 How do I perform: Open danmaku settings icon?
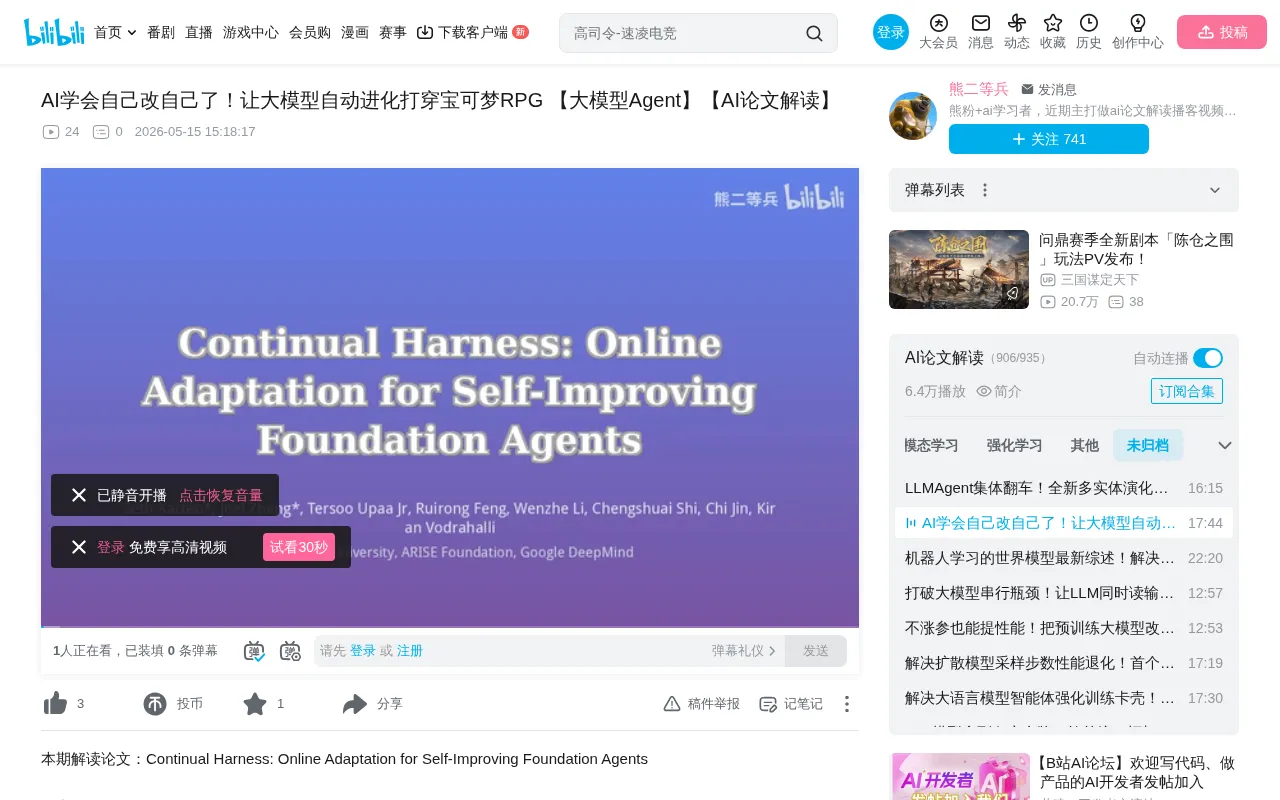[290, 651]
